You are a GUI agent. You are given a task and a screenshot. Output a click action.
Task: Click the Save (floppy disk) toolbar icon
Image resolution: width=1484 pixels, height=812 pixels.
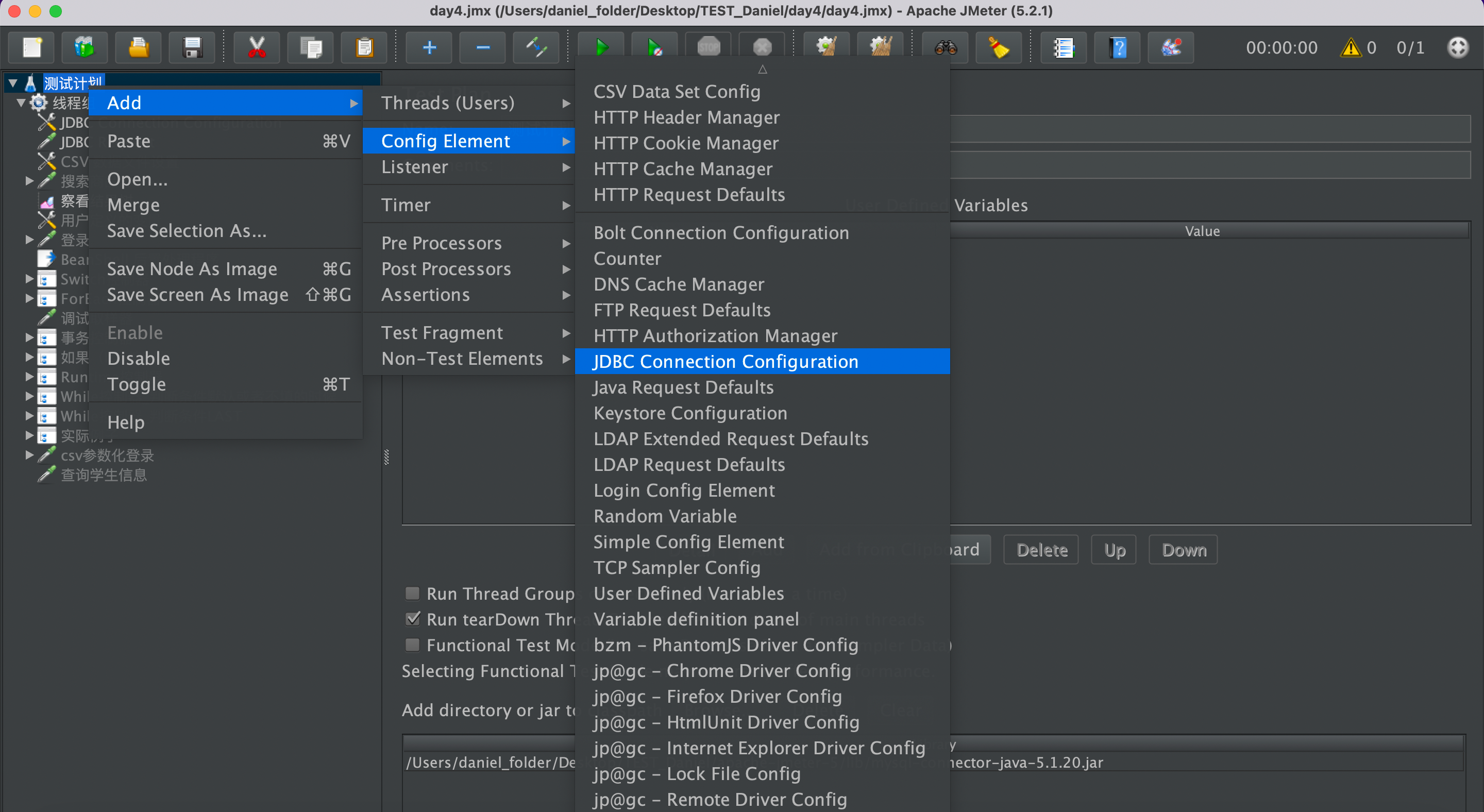[192, 47]
